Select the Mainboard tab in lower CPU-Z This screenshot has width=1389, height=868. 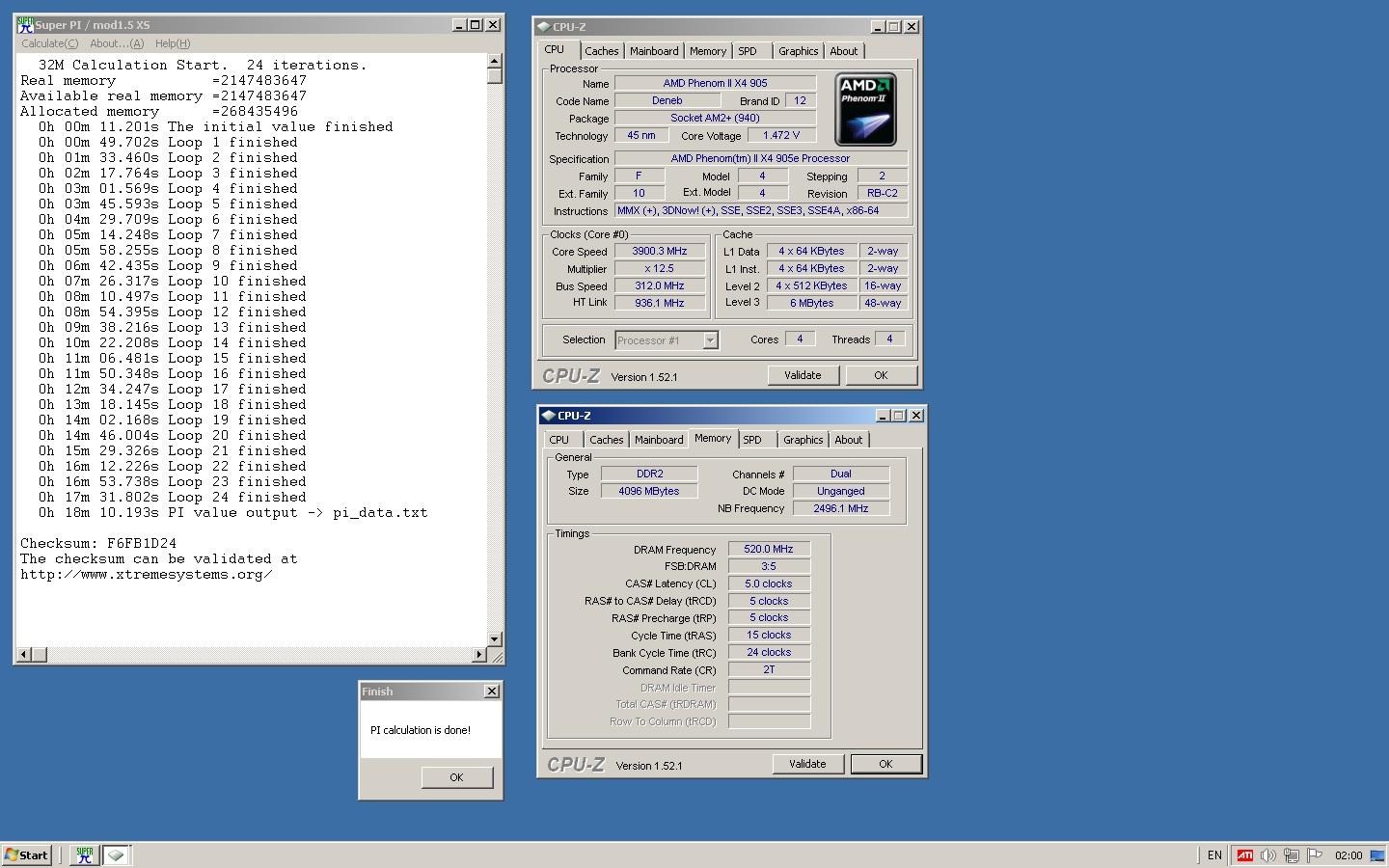[659, 440]
